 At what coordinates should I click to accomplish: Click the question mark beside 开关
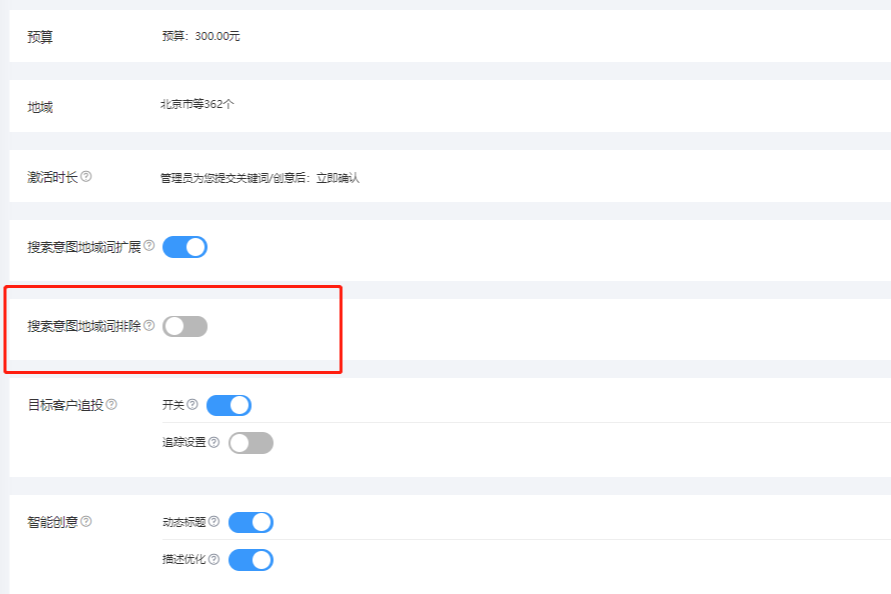click(x=192, y=405)
